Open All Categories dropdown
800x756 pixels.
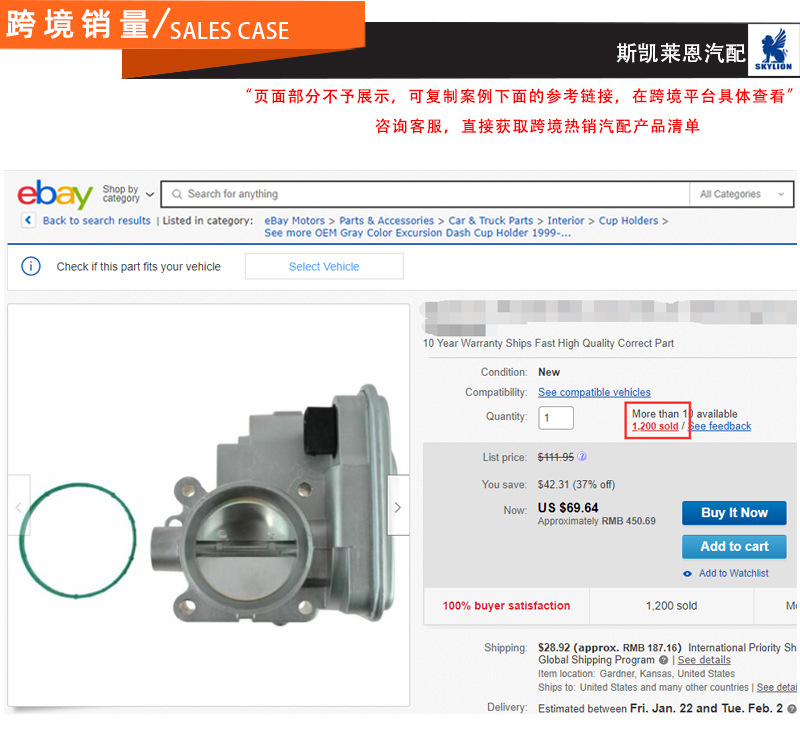click(x=741, y=194)
